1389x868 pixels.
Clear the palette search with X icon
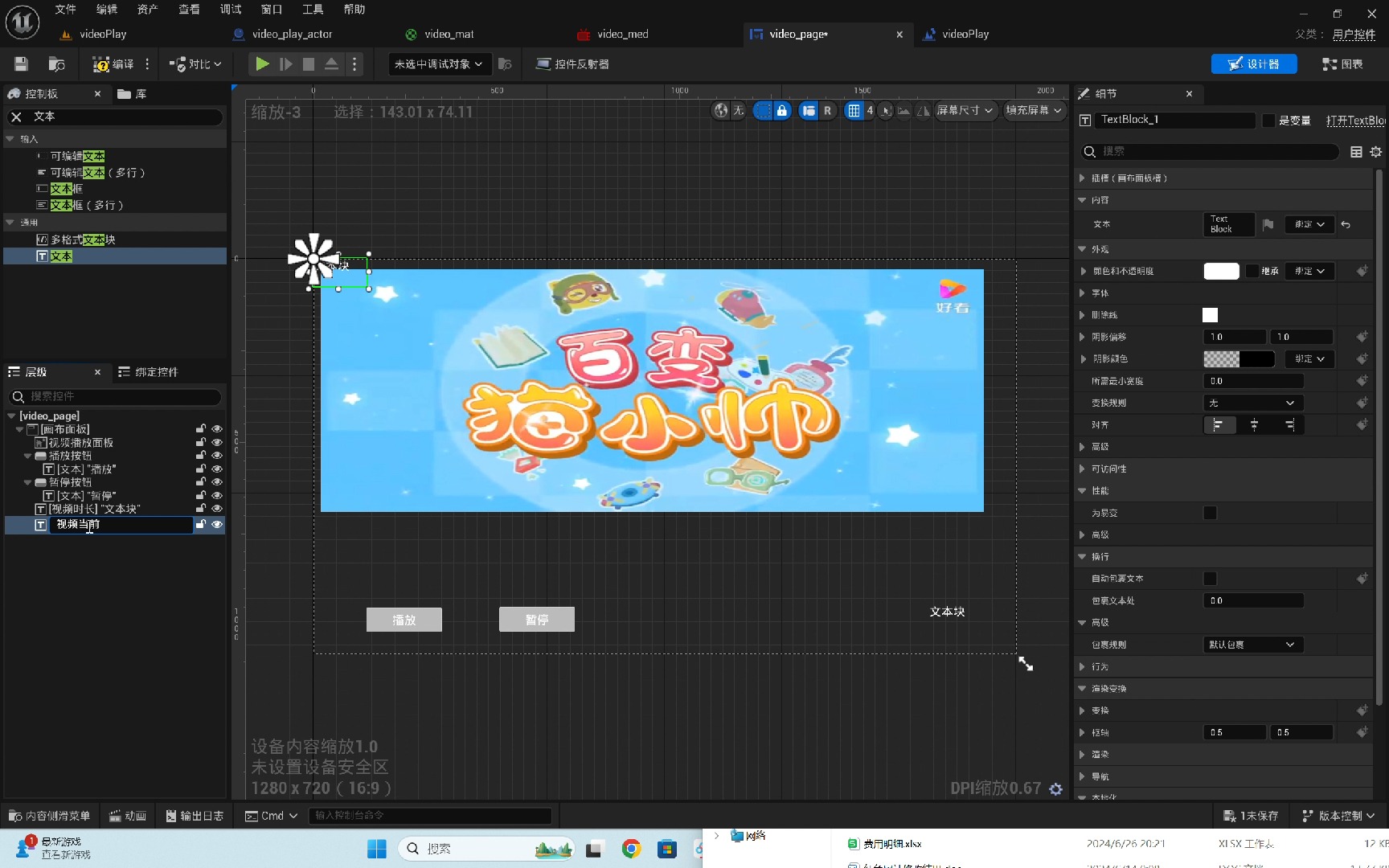coord(16,117)
